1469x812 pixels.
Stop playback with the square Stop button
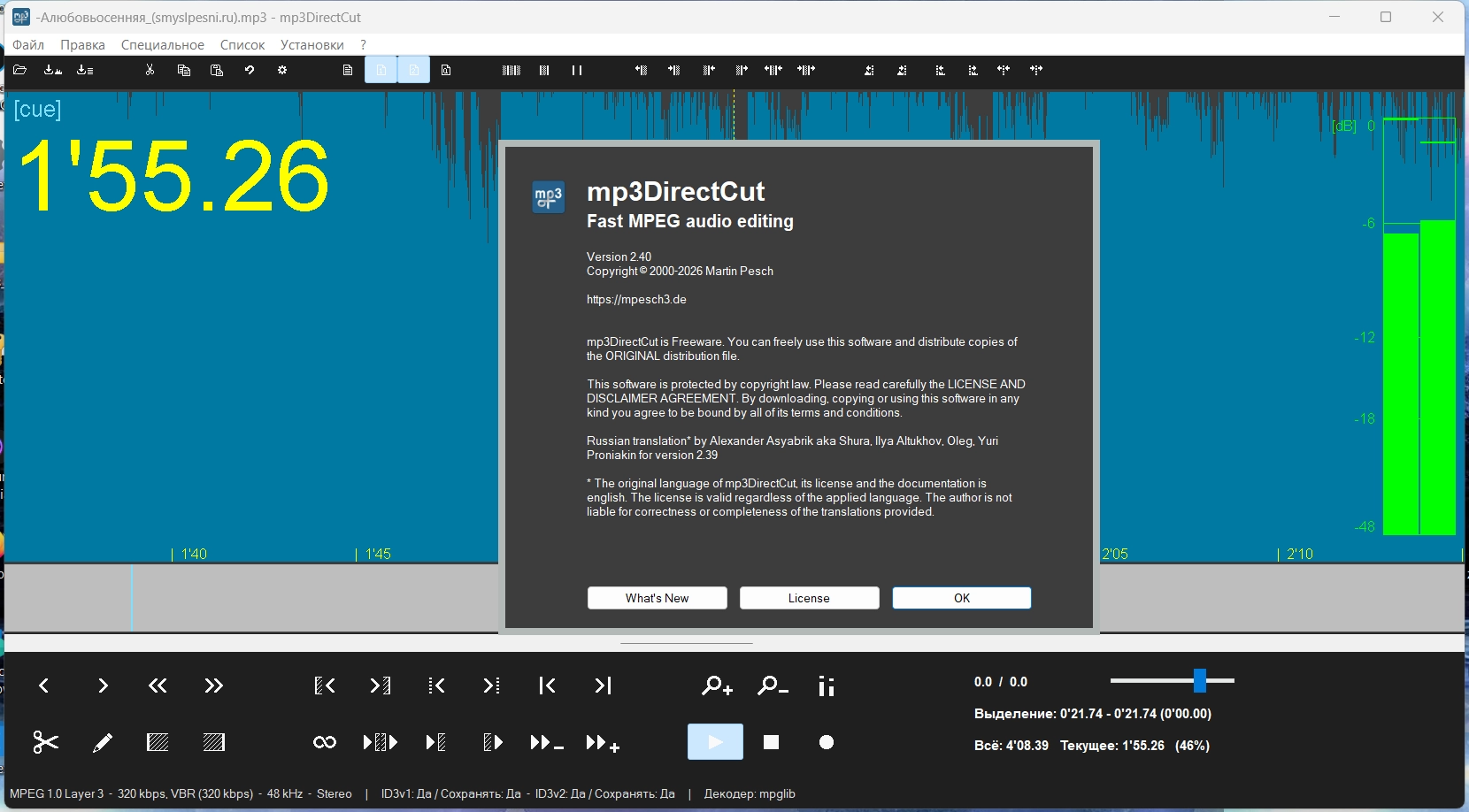point(772,742)
